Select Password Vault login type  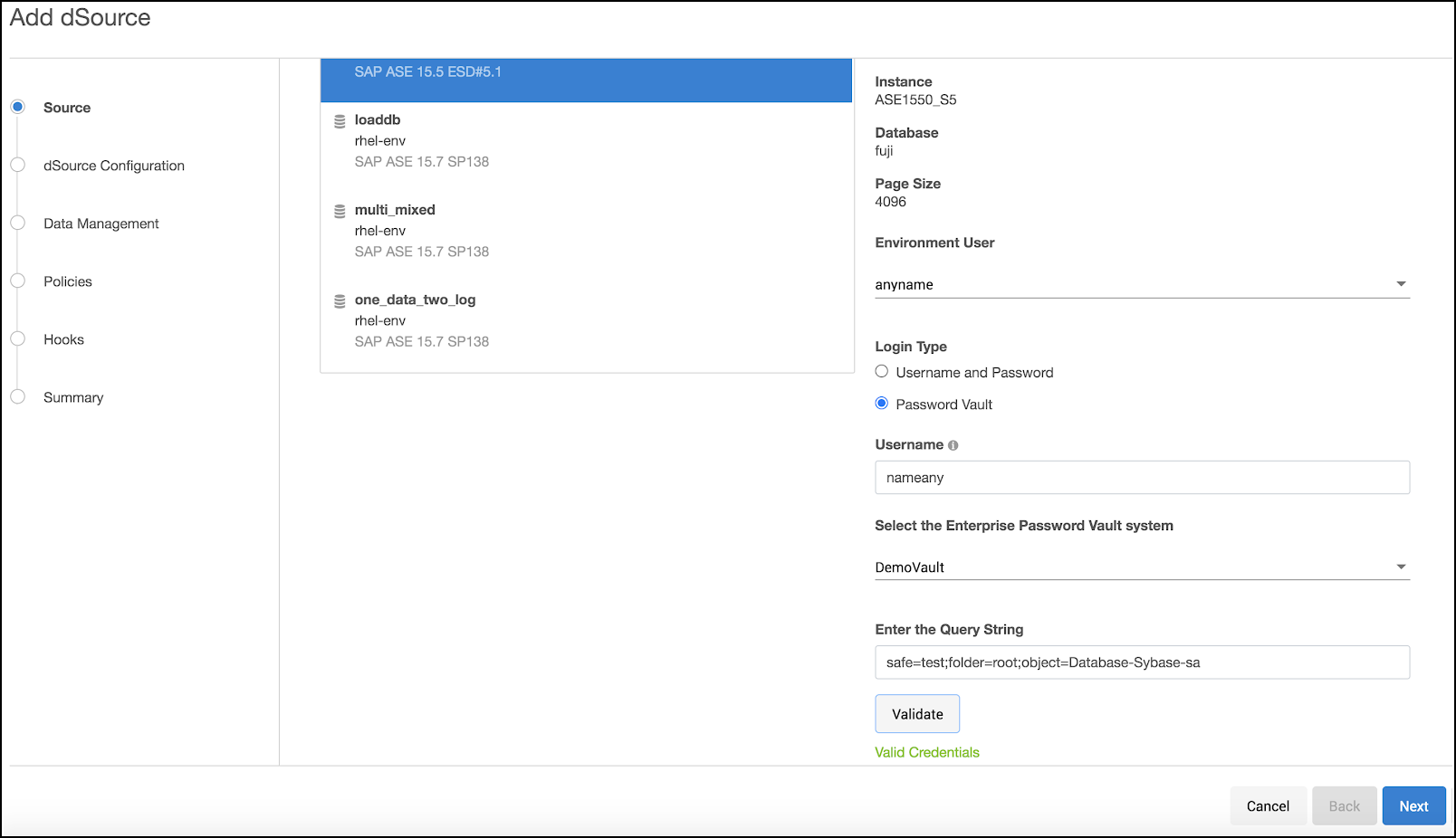882,404
